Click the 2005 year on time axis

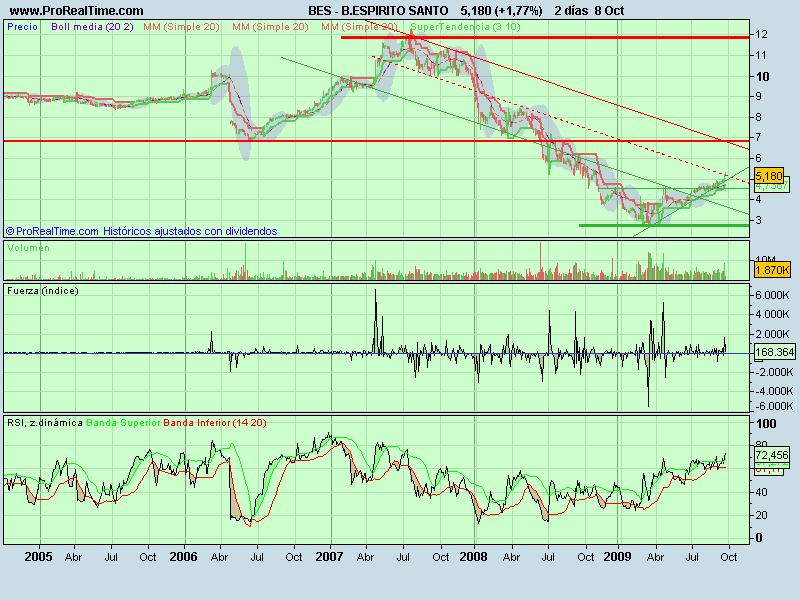tap(38, 556)
